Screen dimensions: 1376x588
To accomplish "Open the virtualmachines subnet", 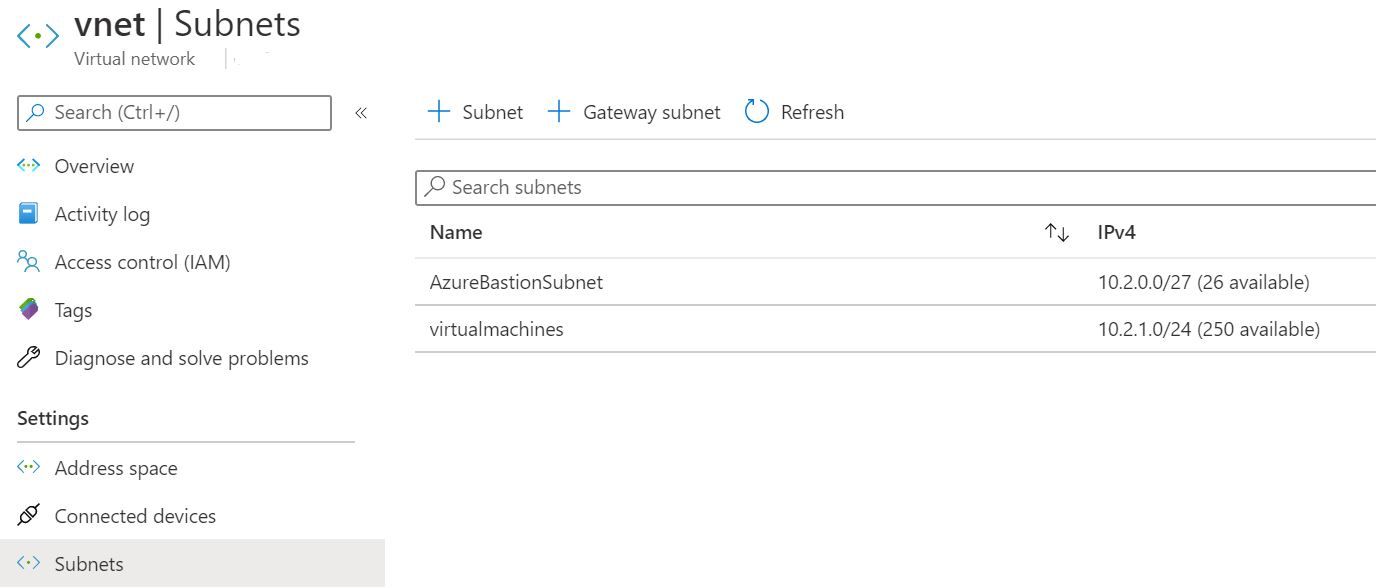I will [497, 329].
